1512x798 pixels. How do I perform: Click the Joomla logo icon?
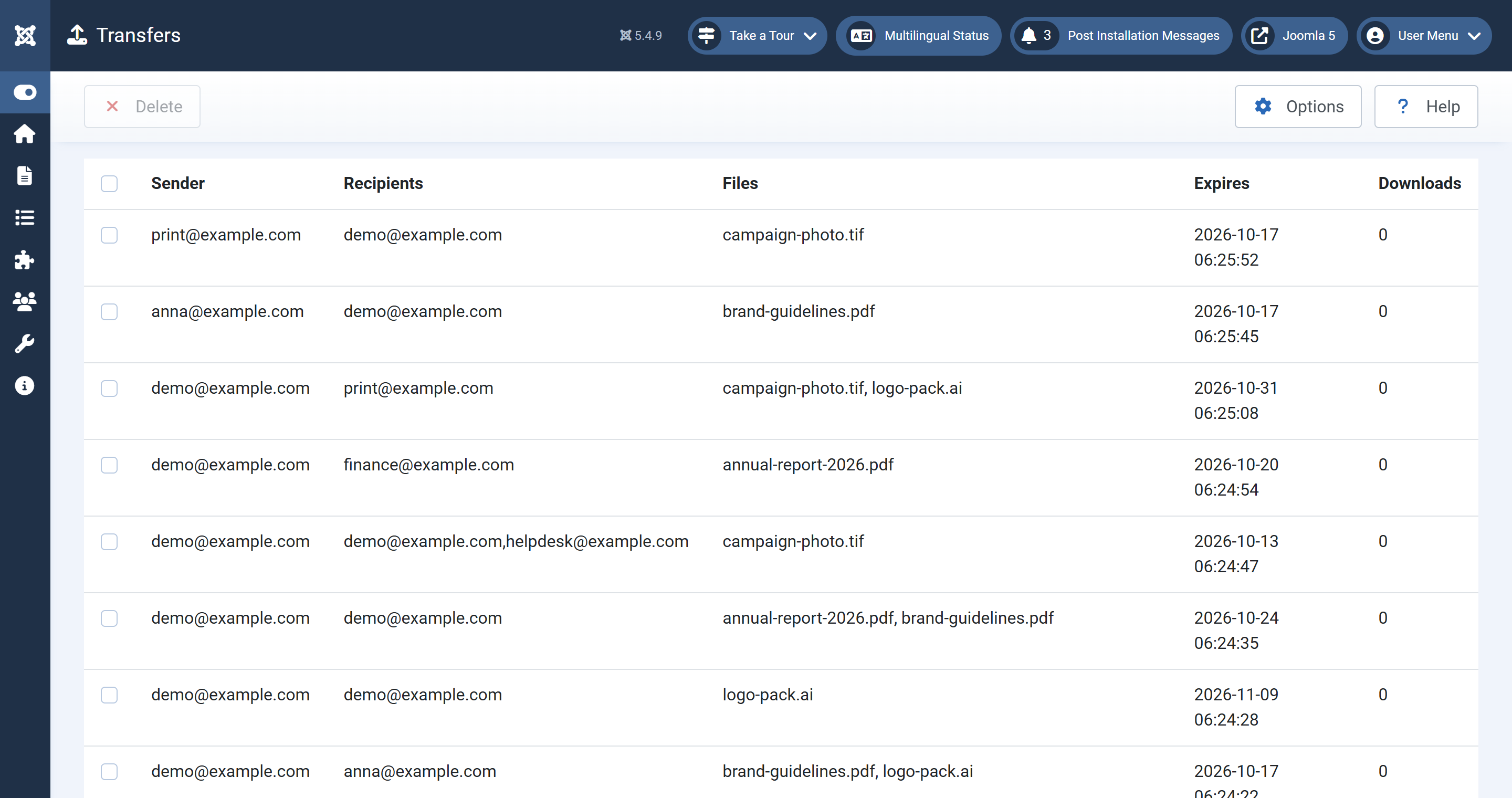25,35
